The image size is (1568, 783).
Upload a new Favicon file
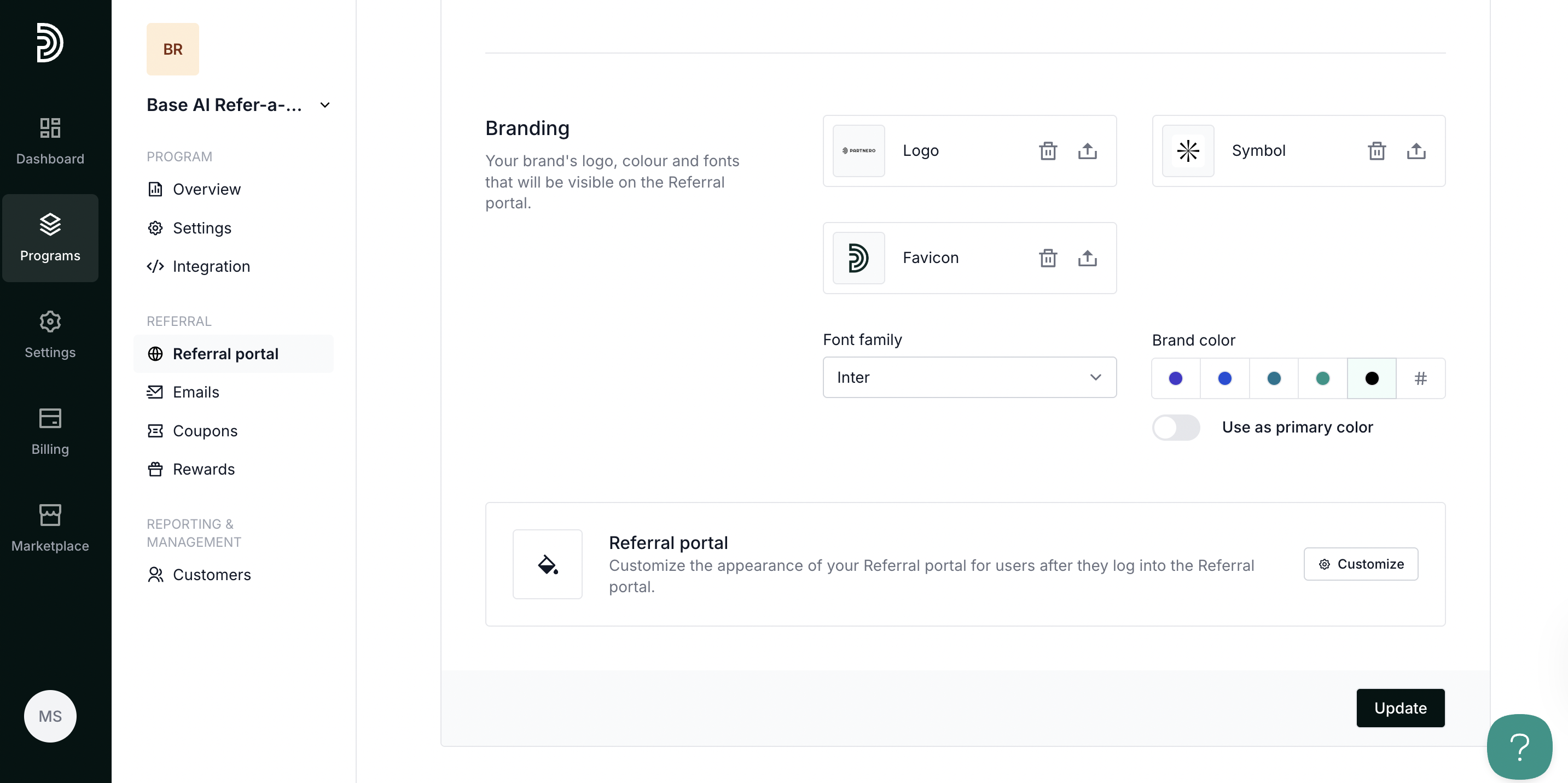click(1087, 258)
